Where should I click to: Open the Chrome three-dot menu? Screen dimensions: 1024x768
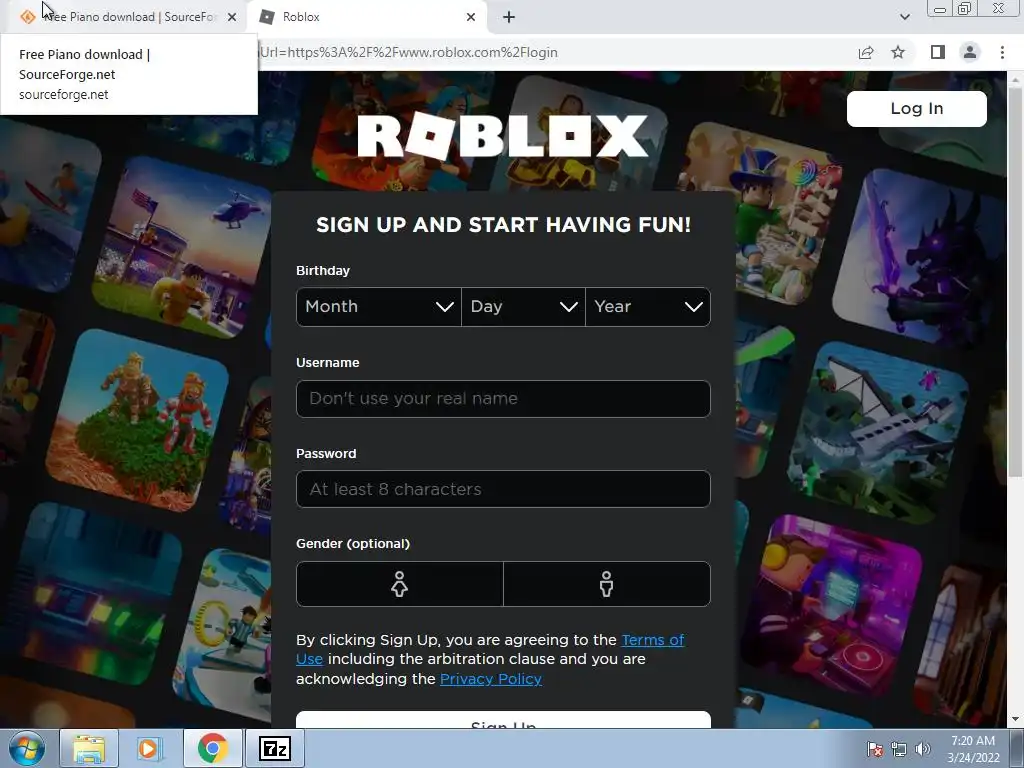pos(1002,52)
